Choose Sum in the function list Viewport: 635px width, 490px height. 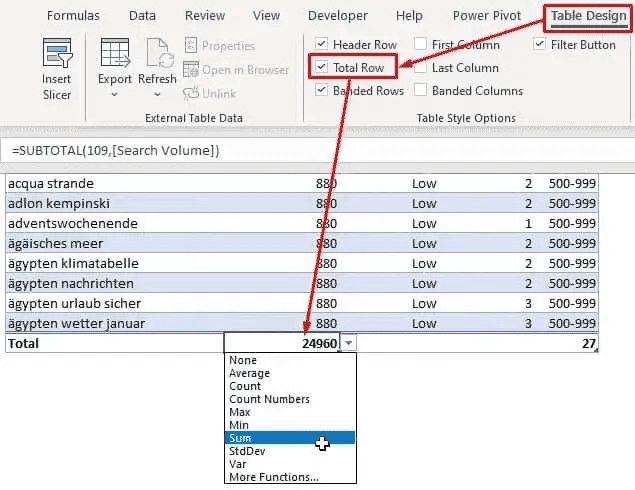click(290, 438)
